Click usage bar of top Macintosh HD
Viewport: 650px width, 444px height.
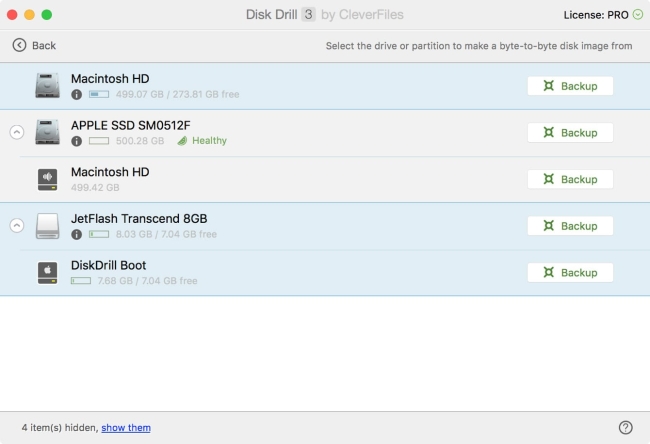(99, 95)
